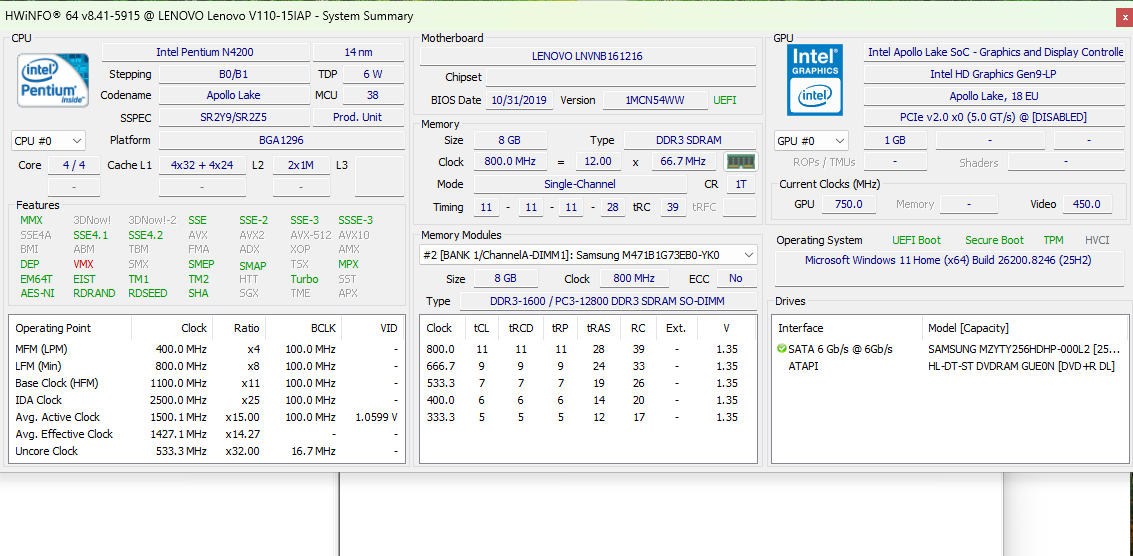Click the Intel Graphics logo

pos(815,80)
